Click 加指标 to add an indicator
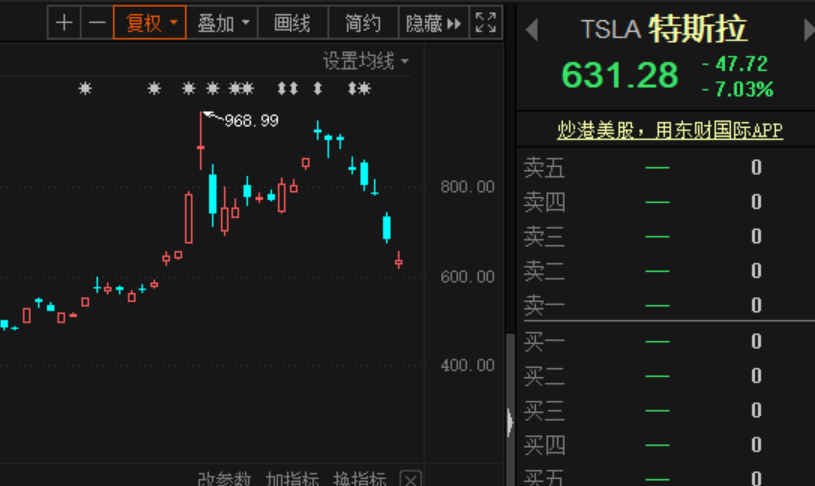 (292, 479)
